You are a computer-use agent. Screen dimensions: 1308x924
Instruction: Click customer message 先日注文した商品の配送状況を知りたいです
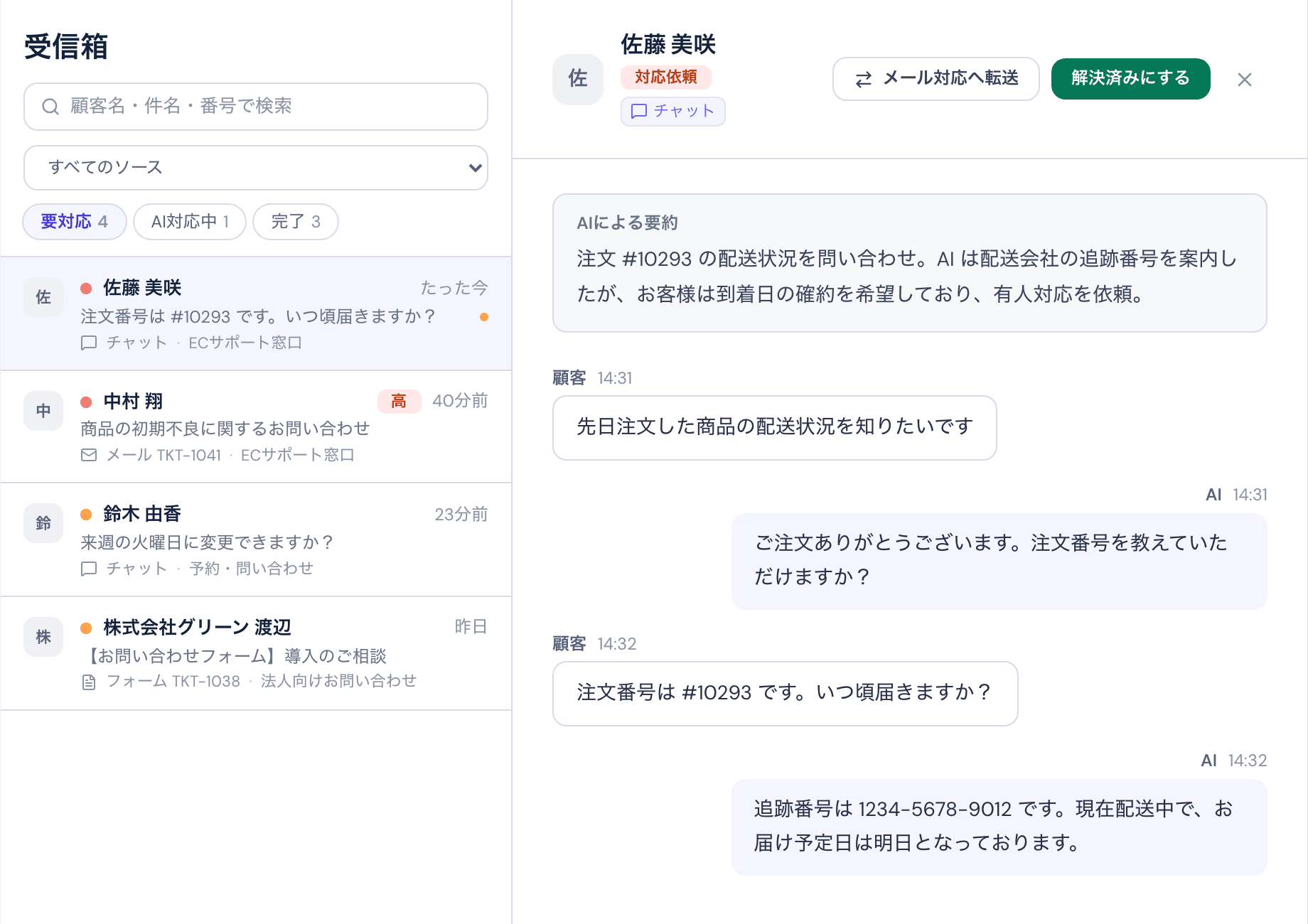[775, 428]
